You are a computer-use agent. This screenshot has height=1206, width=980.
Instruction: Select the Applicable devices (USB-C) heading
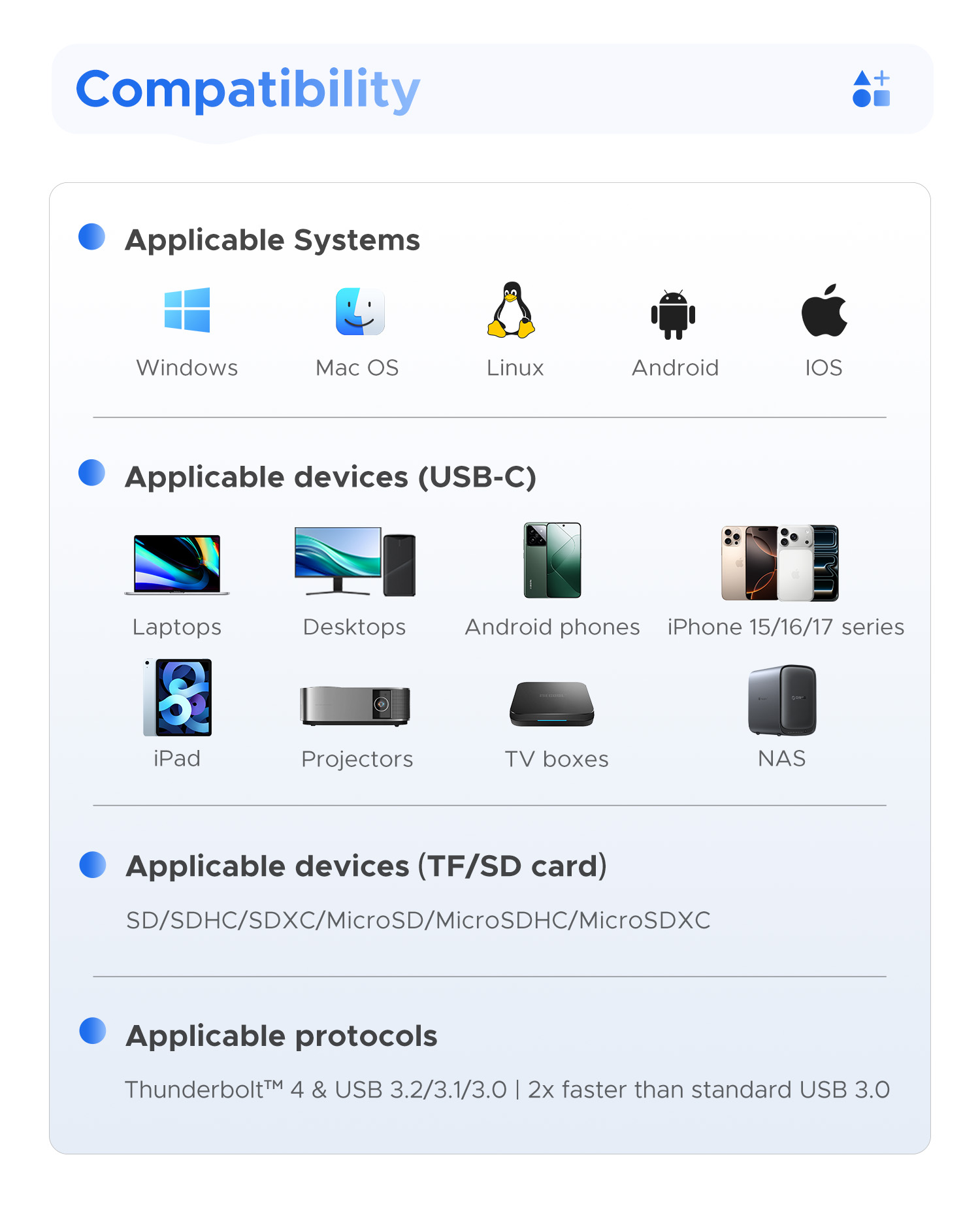pos(331,478)
